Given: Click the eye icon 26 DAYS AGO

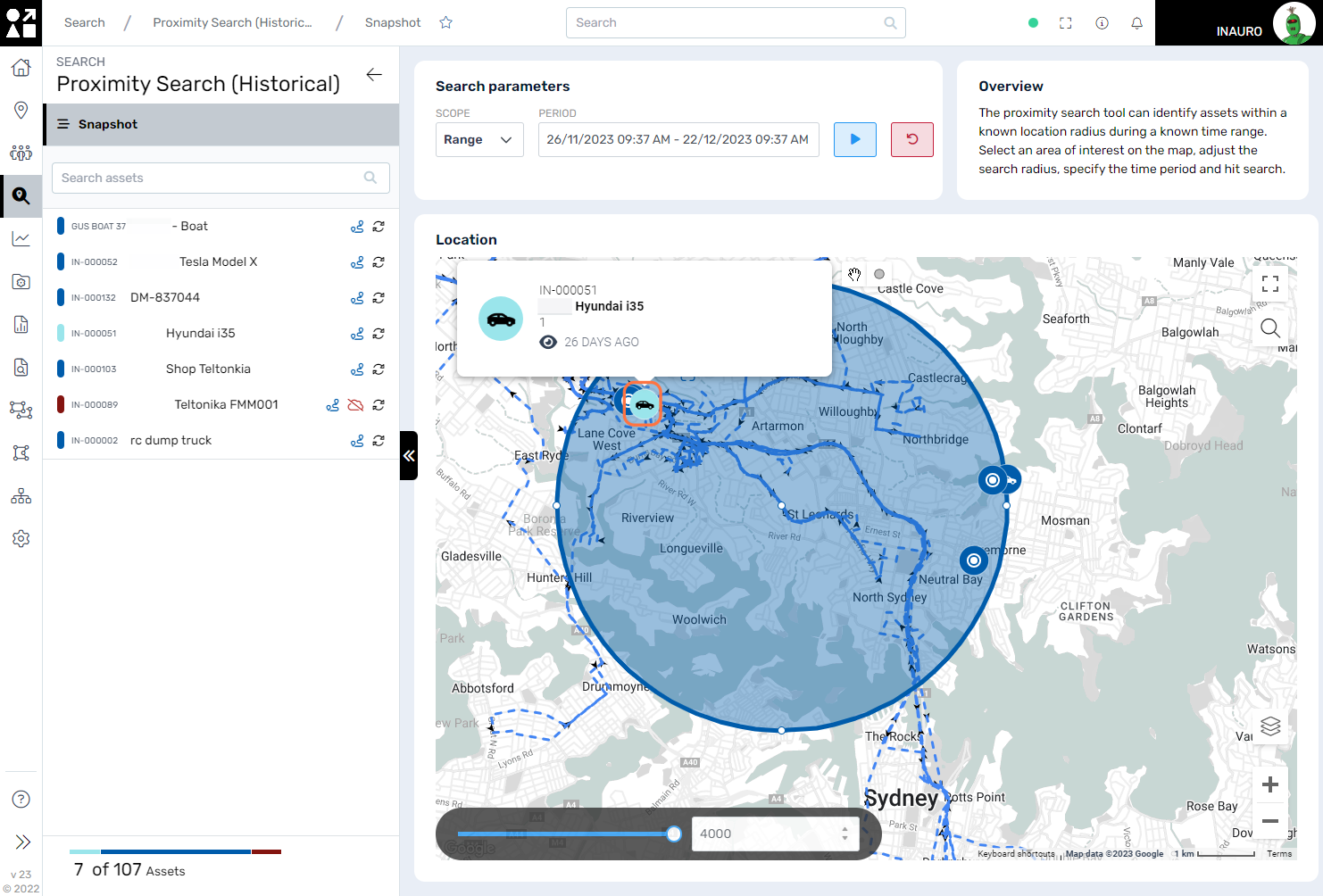Looking at the screenshot, I should pyautogui.click(x=548, y=343).
